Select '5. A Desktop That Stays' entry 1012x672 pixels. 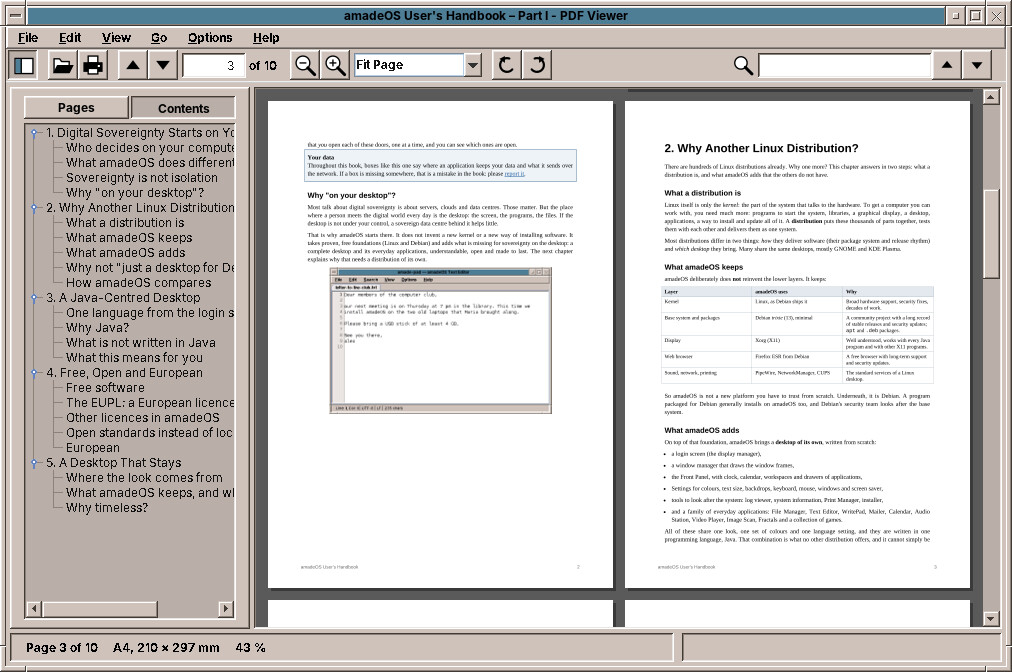point(114,462)
